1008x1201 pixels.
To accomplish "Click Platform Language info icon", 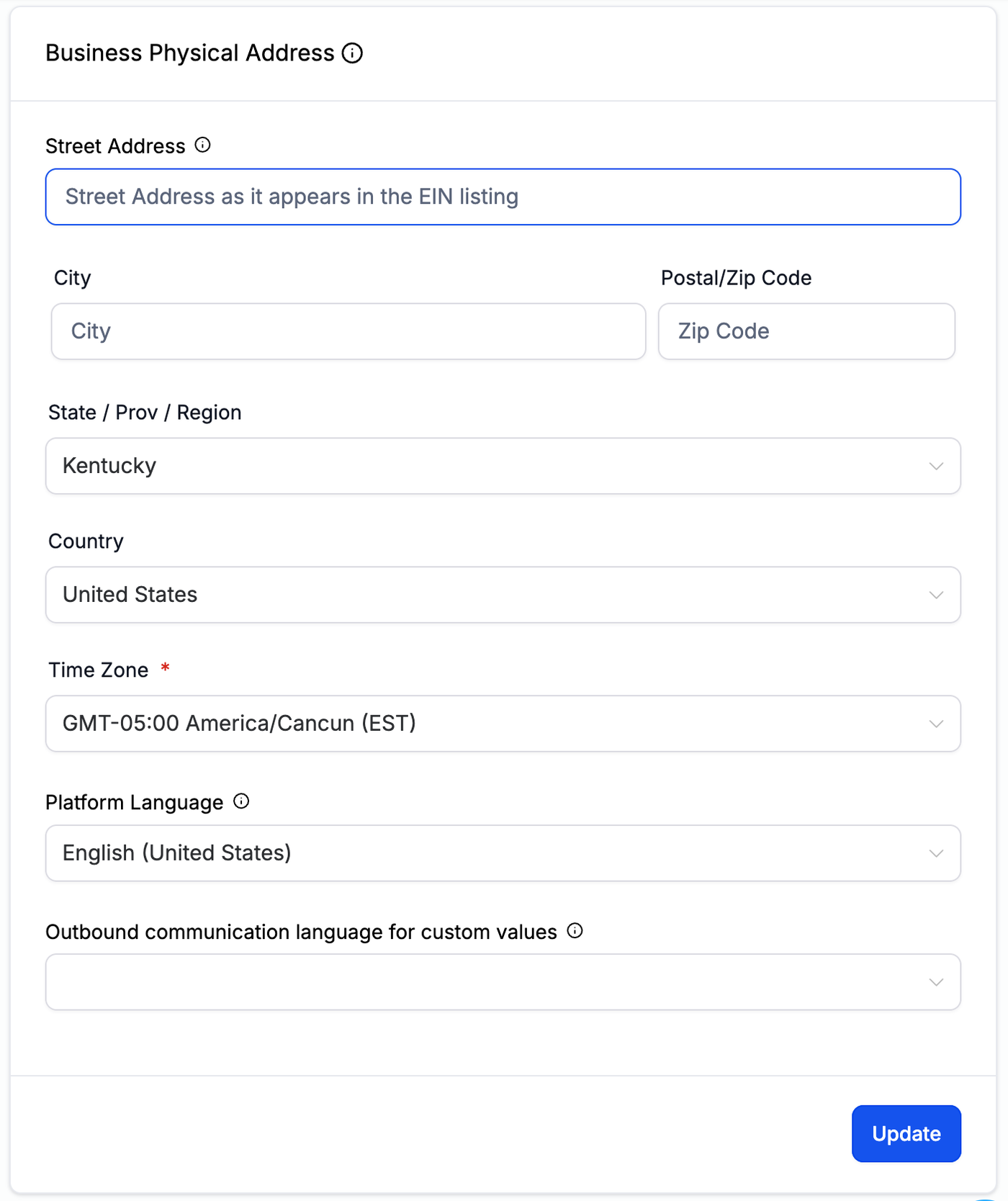I will coord(242,801).
